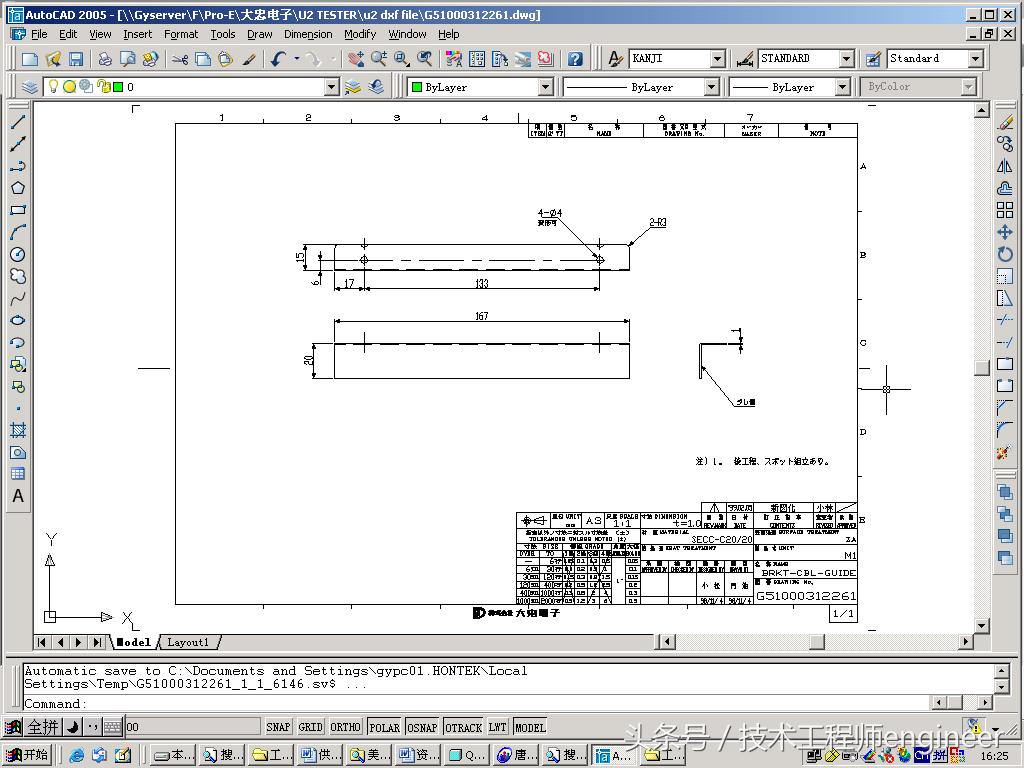Open the Format menu
The height and width of the screenshot is (768, 1024).
[181, 34]
